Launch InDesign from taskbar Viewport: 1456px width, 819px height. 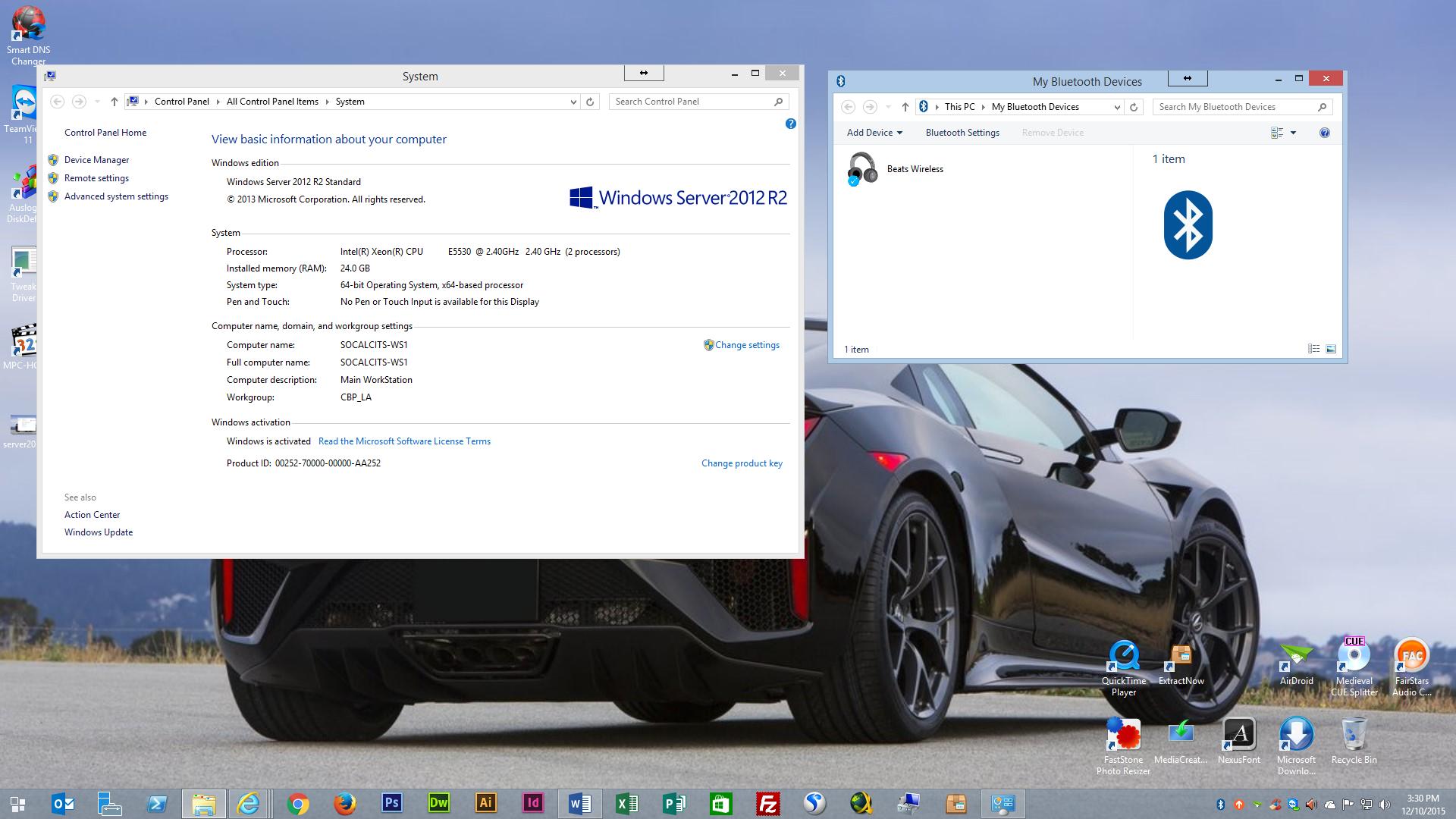coord(533,804)
